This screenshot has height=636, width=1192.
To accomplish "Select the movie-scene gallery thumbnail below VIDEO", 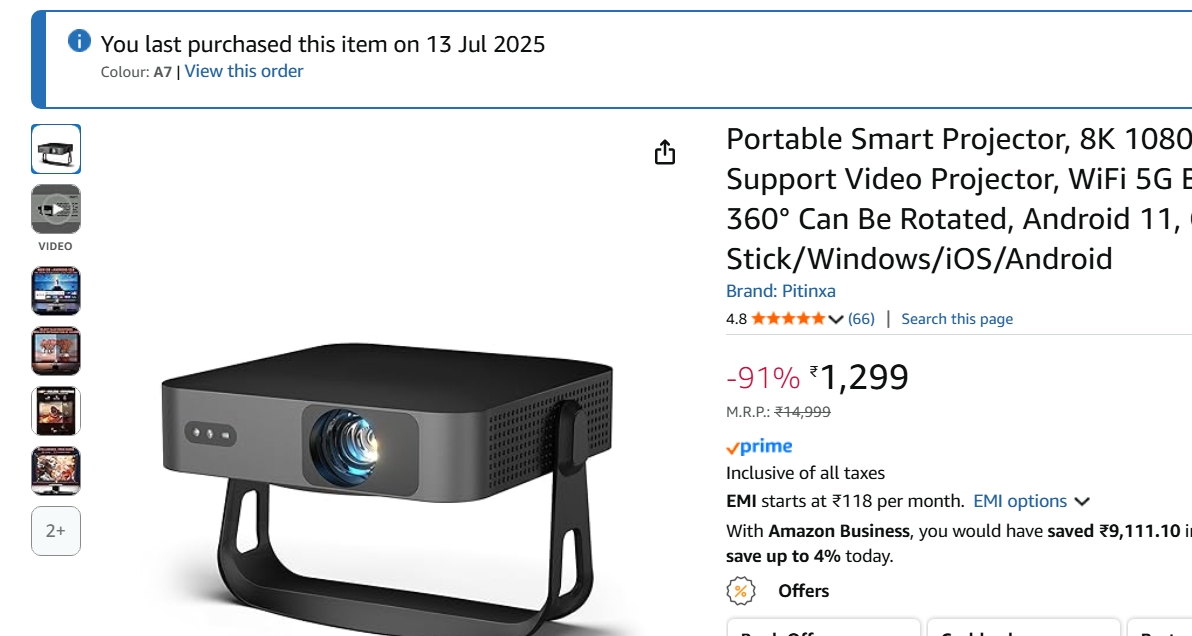I will [56, 290].
